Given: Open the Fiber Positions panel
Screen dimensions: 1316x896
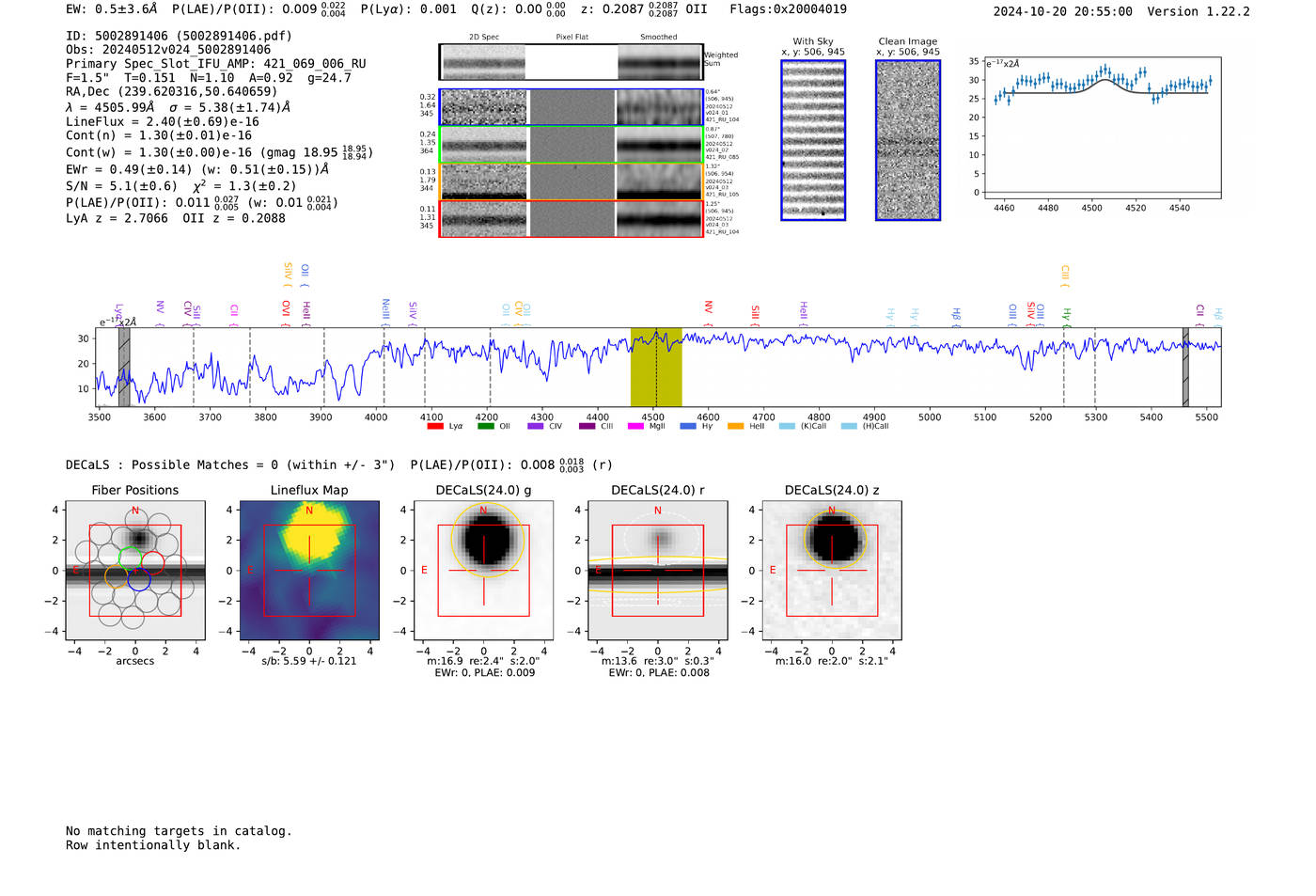Looking at the screenshot, I should 135,571.
